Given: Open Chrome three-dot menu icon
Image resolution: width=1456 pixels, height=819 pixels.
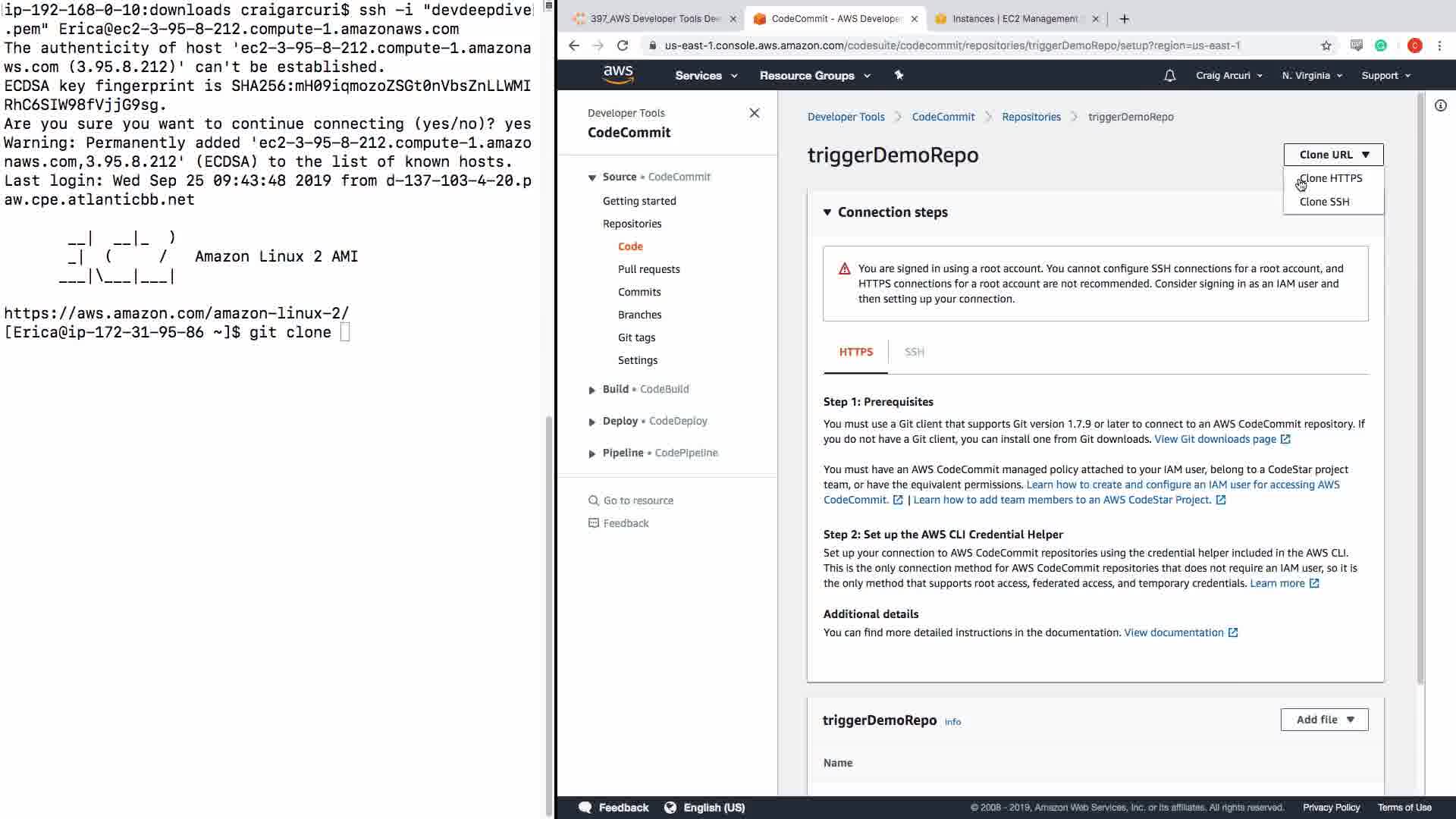Looking at the screenshot, I should [1439, 45].
